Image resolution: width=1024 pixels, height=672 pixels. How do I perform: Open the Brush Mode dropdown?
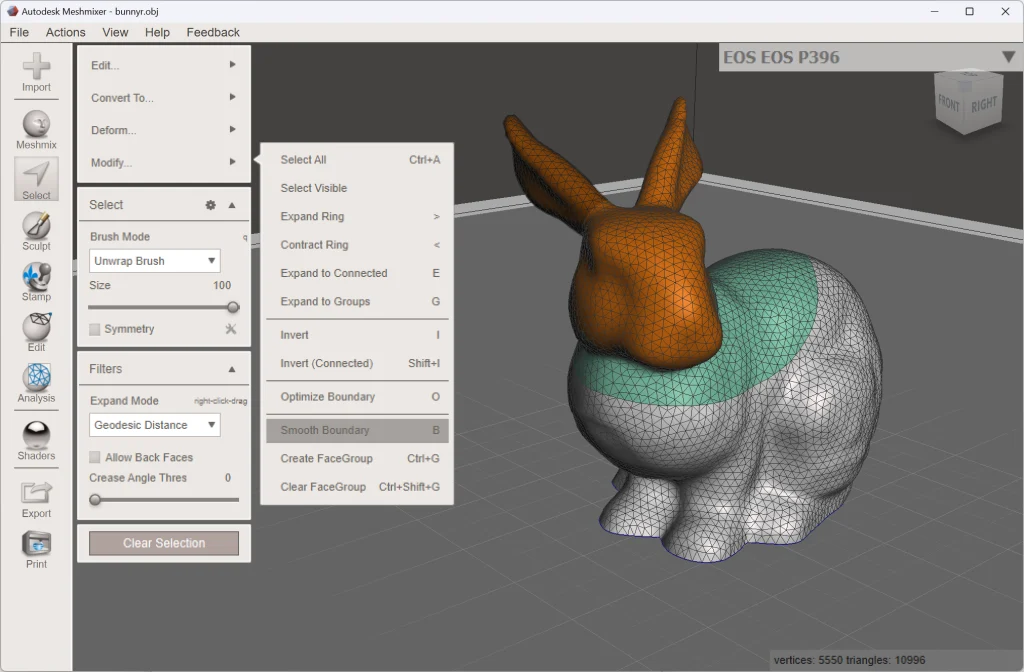154,260
